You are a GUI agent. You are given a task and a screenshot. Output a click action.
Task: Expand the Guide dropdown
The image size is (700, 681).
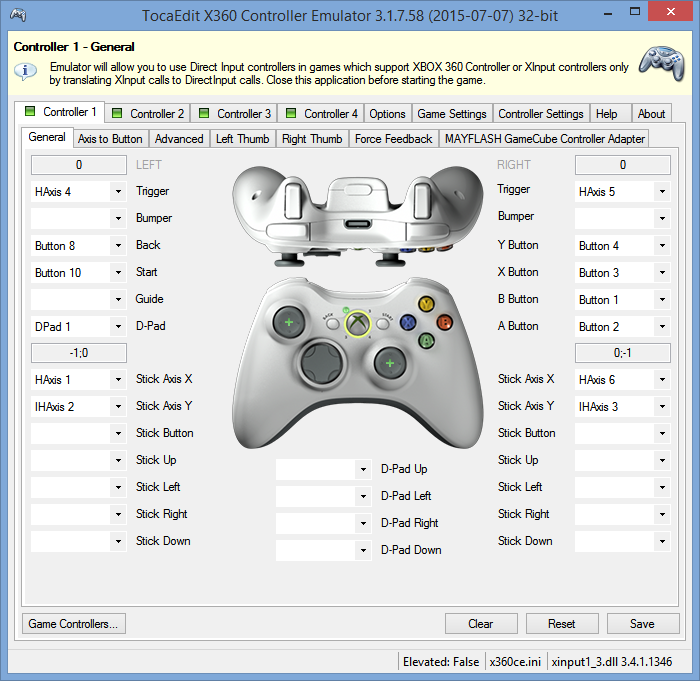(x=118, y=299)
